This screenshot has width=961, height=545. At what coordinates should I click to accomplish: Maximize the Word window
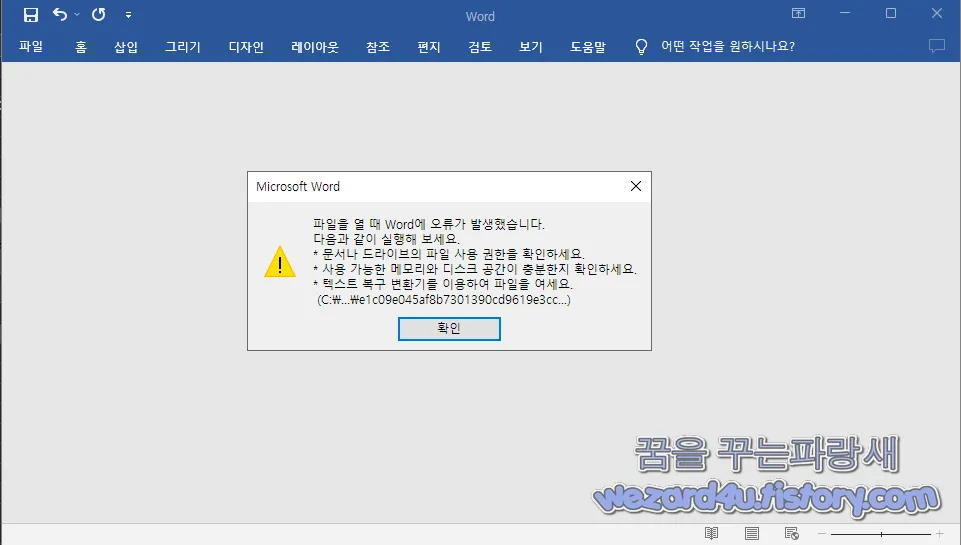[891, 13]
